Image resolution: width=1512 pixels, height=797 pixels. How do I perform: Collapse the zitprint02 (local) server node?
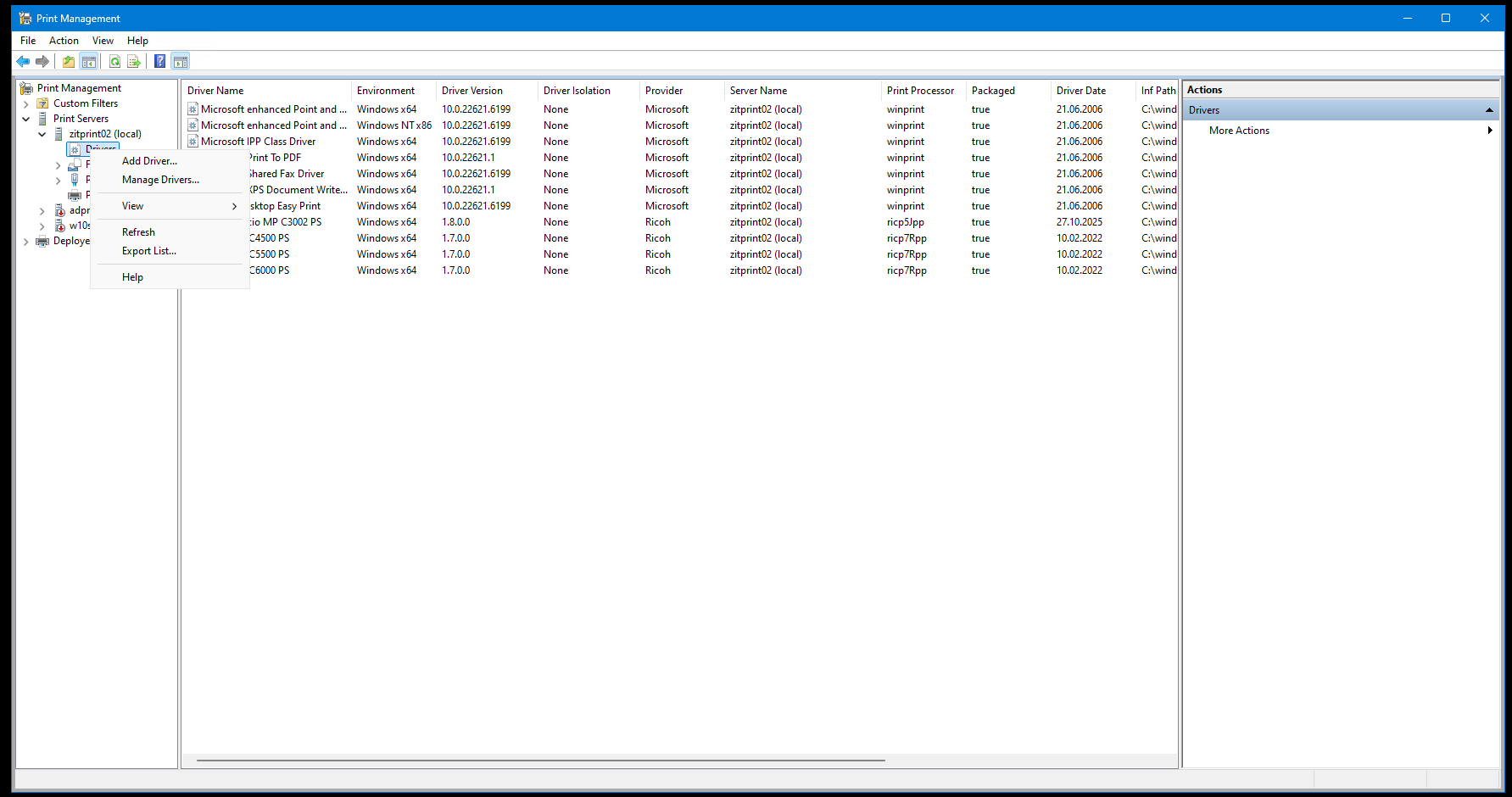(42, 134)
